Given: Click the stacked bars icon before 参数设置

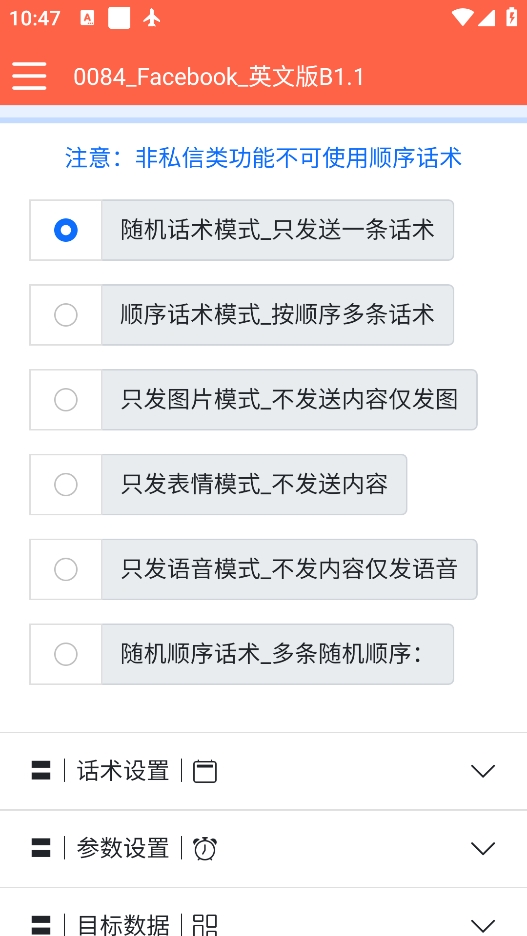Looking at the screenshot, I should (41, 848).
